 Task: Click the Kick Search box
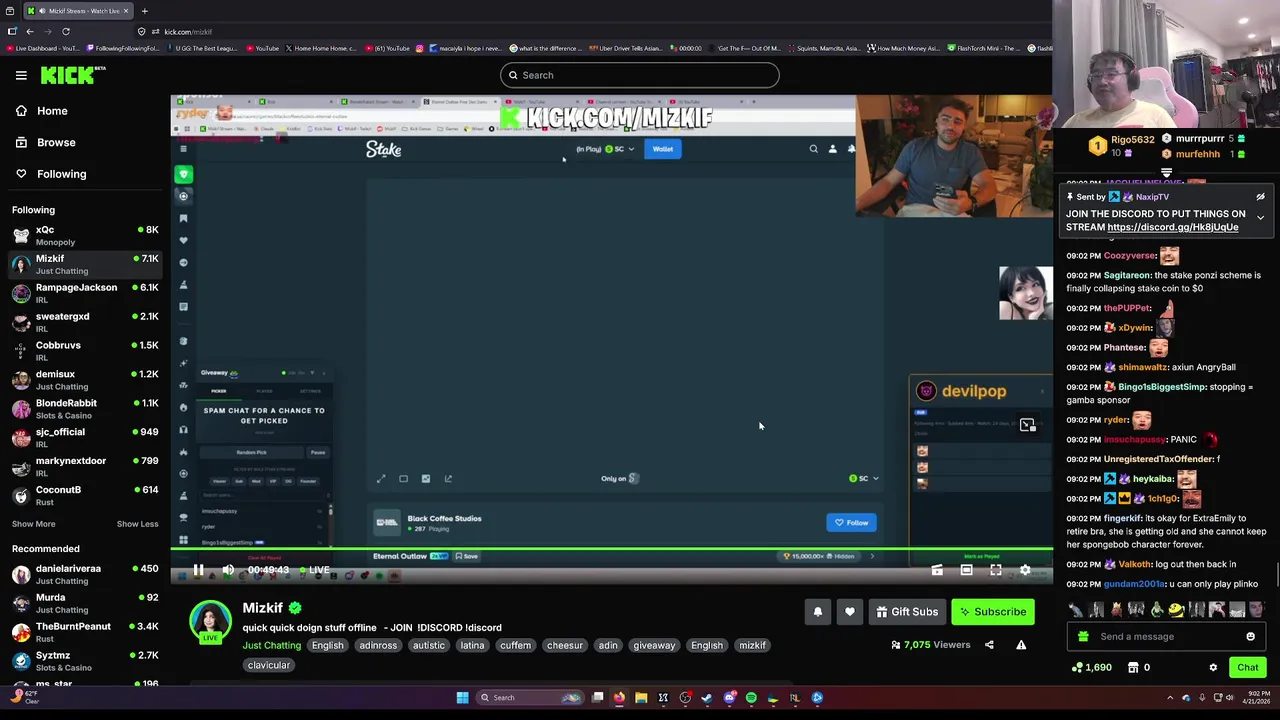[639, 75]
